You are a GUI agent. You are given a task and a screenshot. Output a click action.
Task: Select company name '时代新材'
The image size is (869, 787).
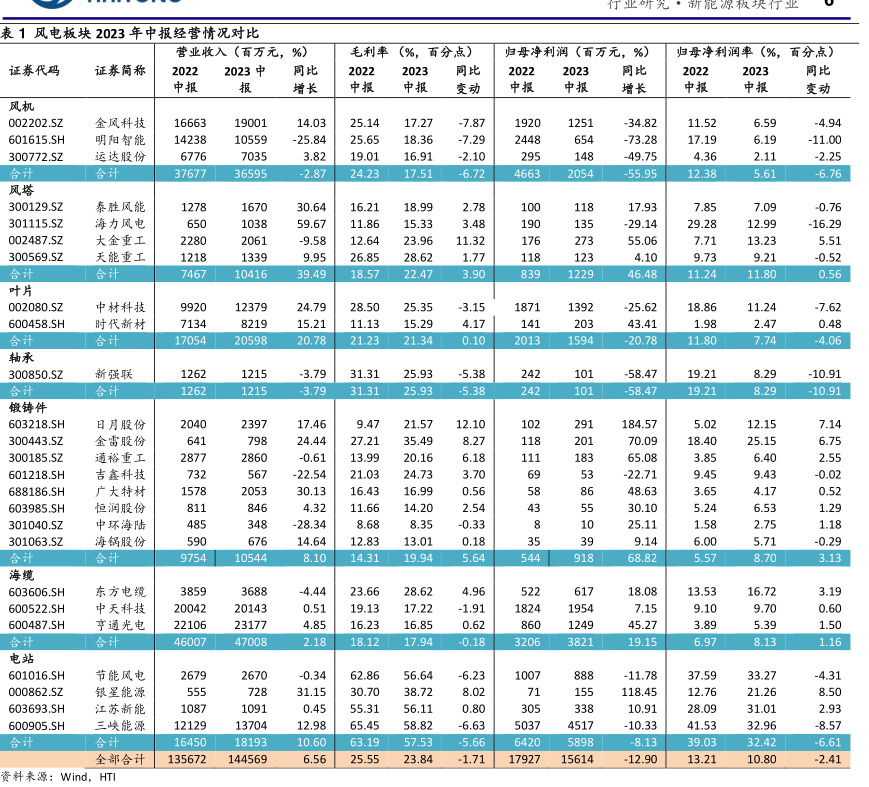120,324
